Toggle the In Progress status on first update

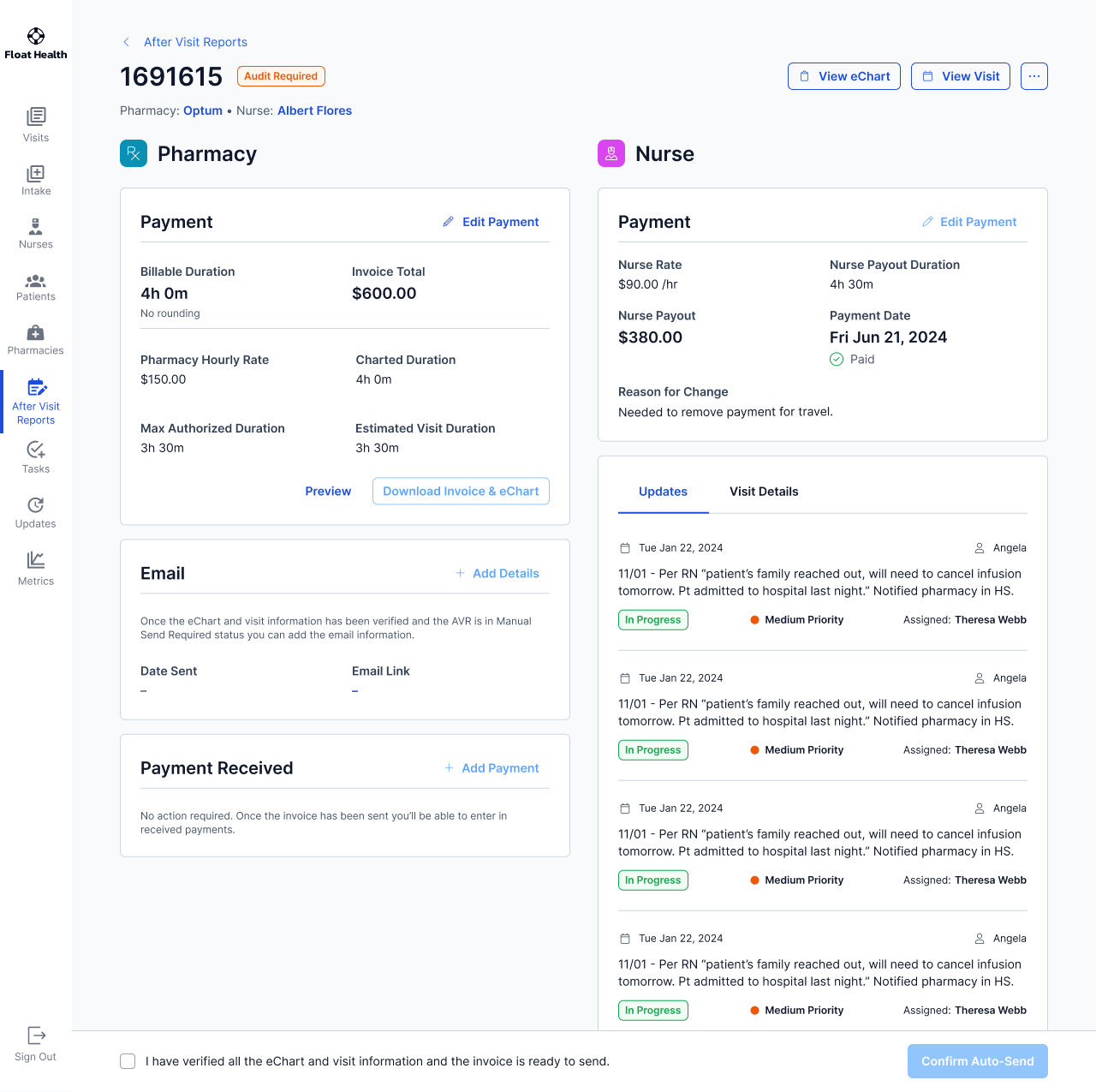coord(652,619)
